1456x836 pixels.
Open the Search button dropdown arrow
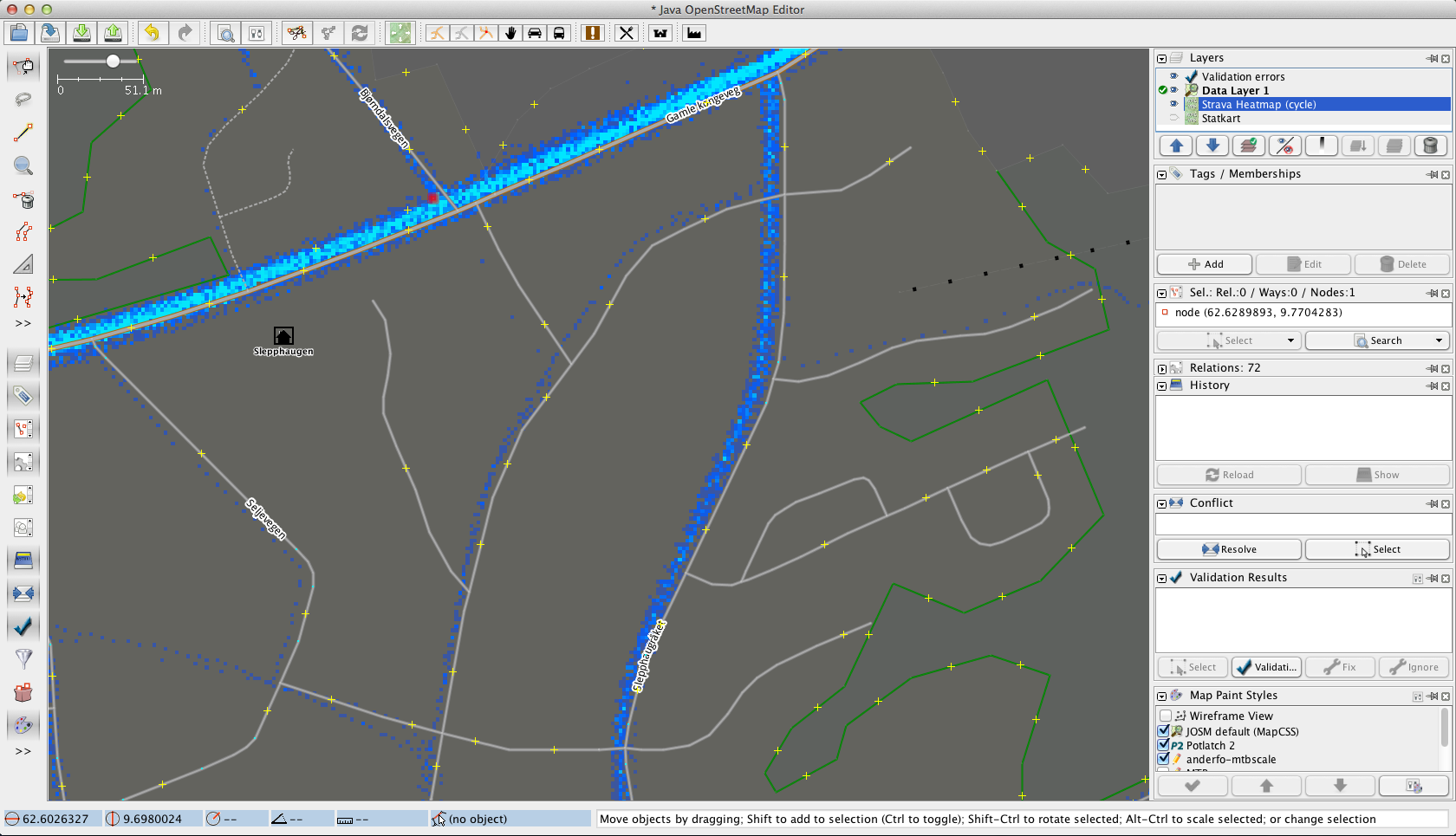(x=1439, y=340)
